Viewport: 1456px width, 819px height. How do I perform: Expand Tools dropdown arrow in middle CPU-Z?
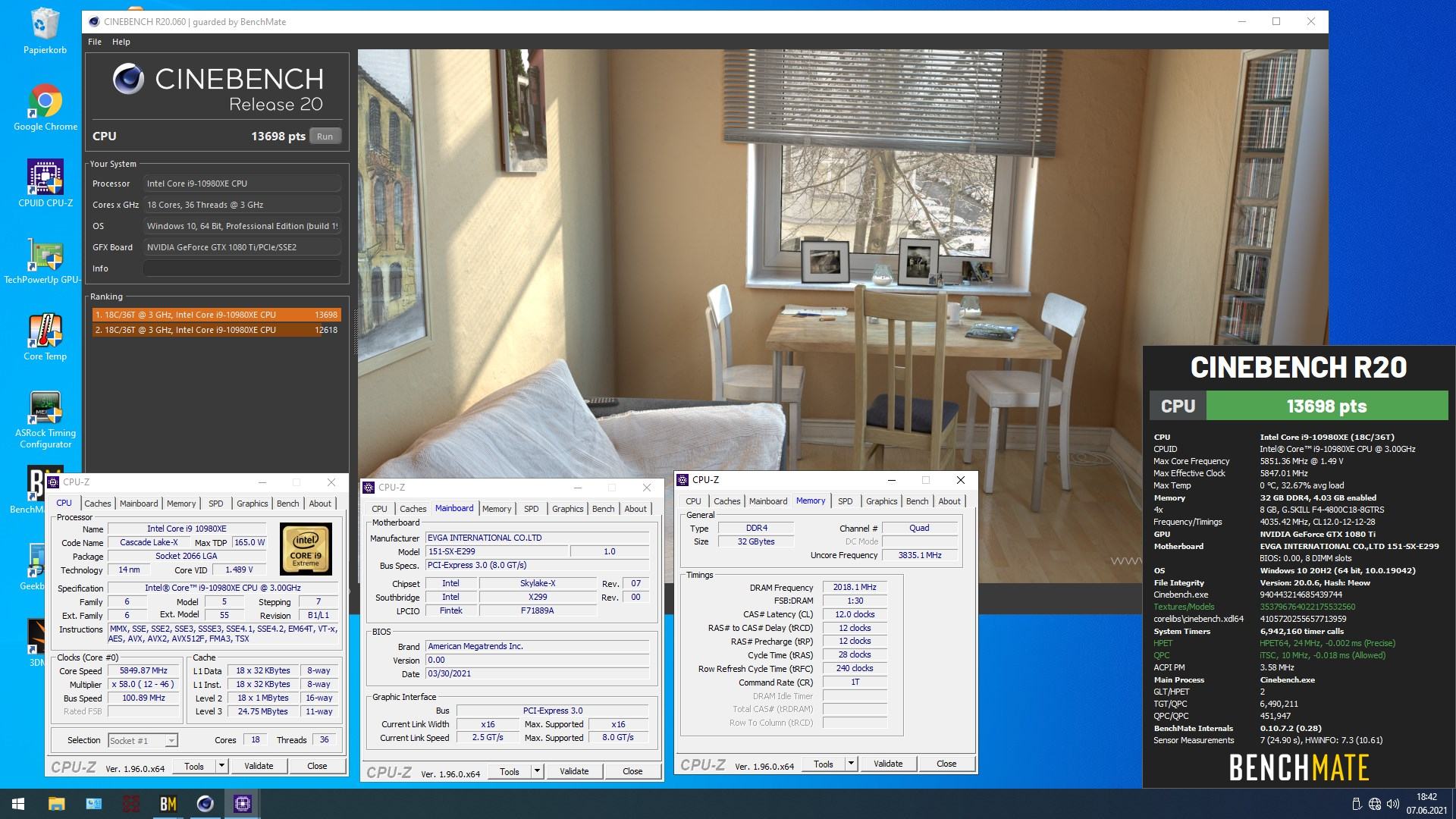(537, 771)
